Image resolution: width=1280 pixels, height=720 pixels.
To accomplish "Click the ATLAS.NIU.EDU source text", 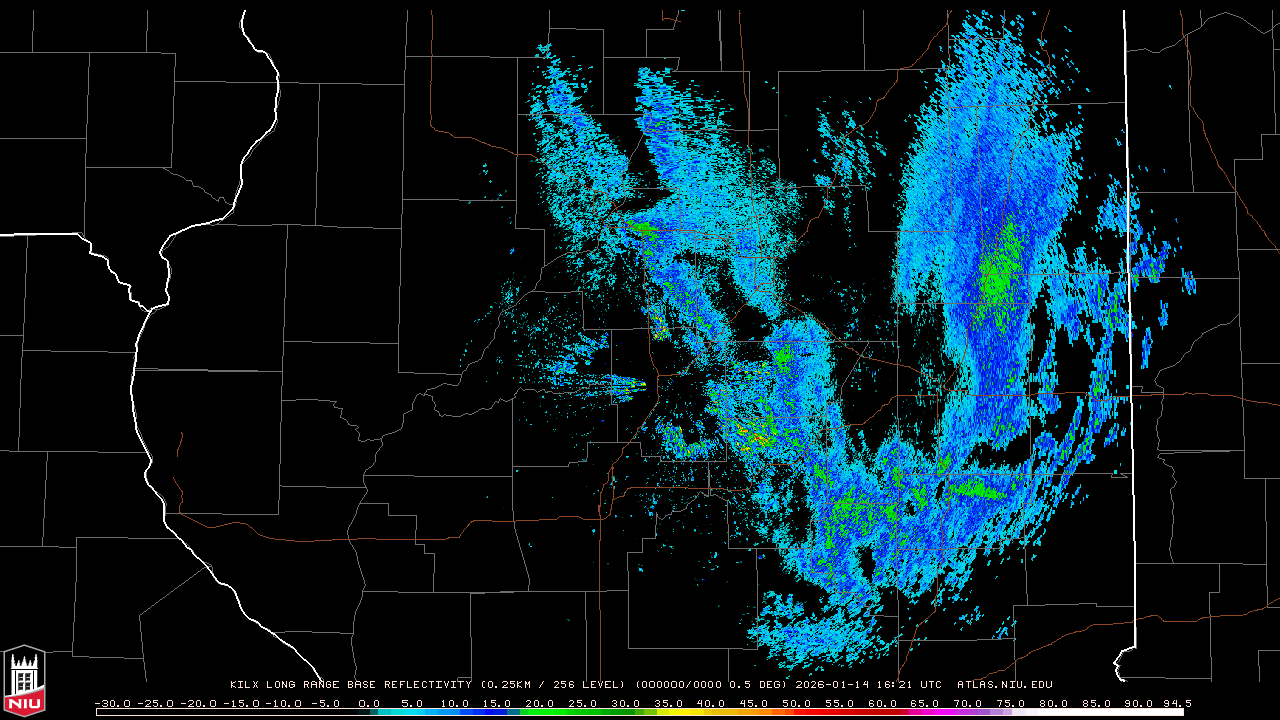I will tap(1004, 685).
